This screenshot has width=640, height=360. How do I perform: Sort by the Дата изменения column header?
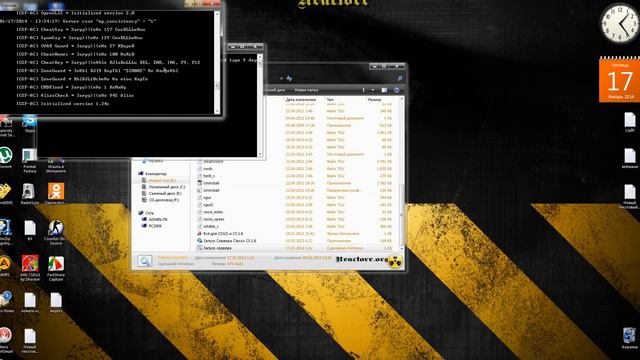pyautogui.click(x=300, y=99)
